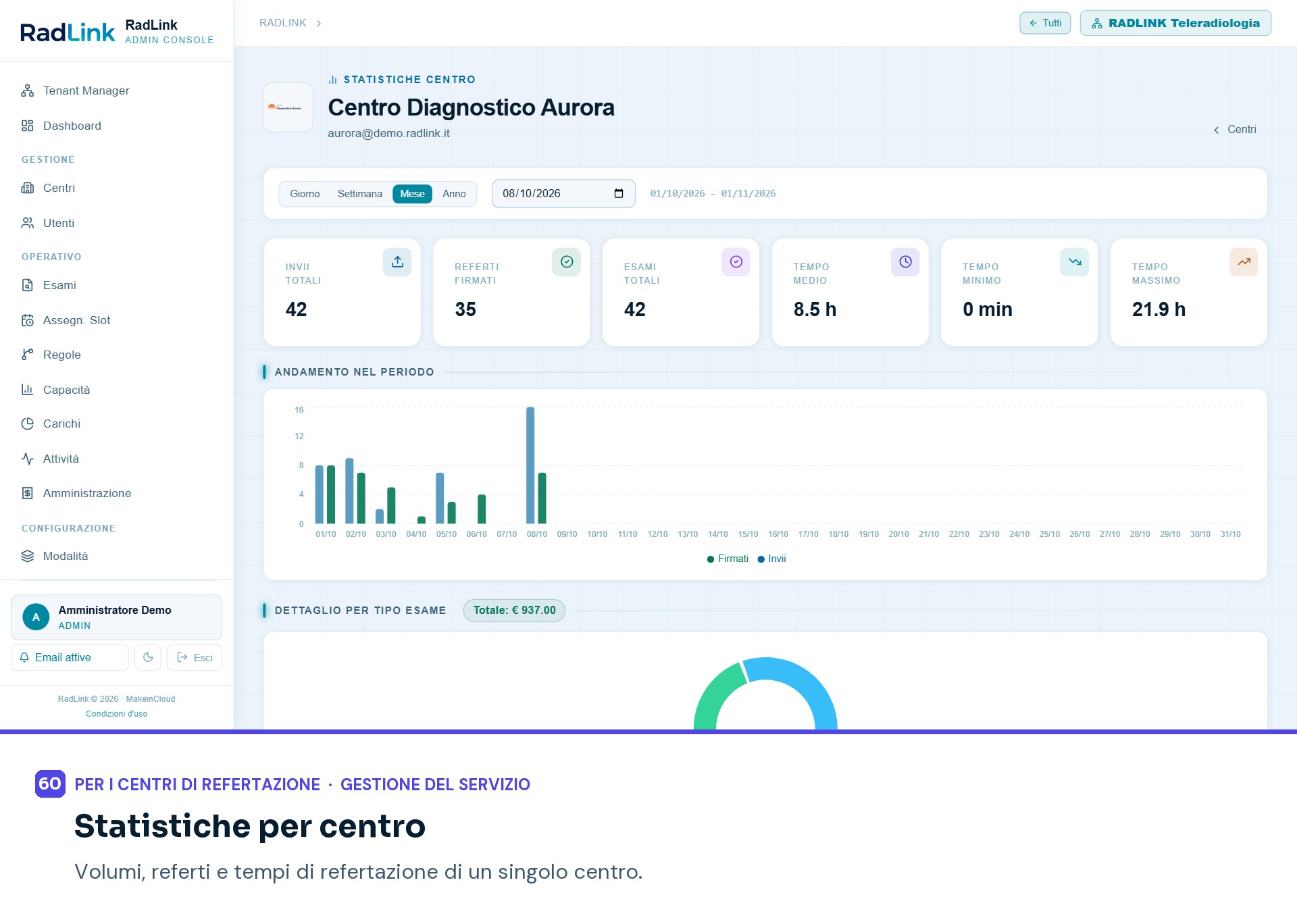The image size is (1297, 924).
Task: Click the Referti Firmati checkmark icon
Action: pyautogui.click(x=567, y=262)
